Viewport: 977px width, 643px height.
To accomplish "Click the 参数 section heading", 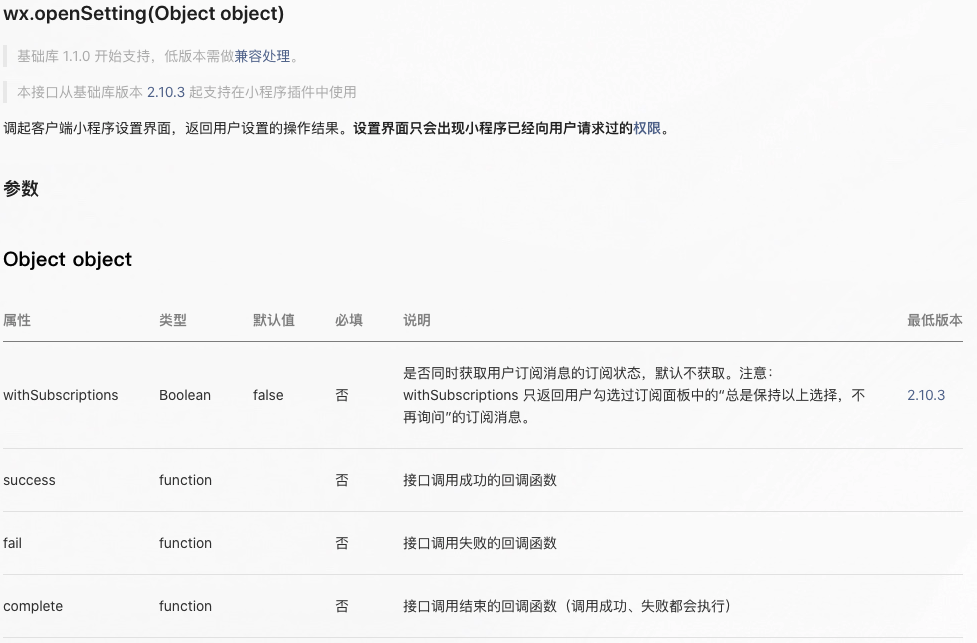I will click(x=21, y=189).
